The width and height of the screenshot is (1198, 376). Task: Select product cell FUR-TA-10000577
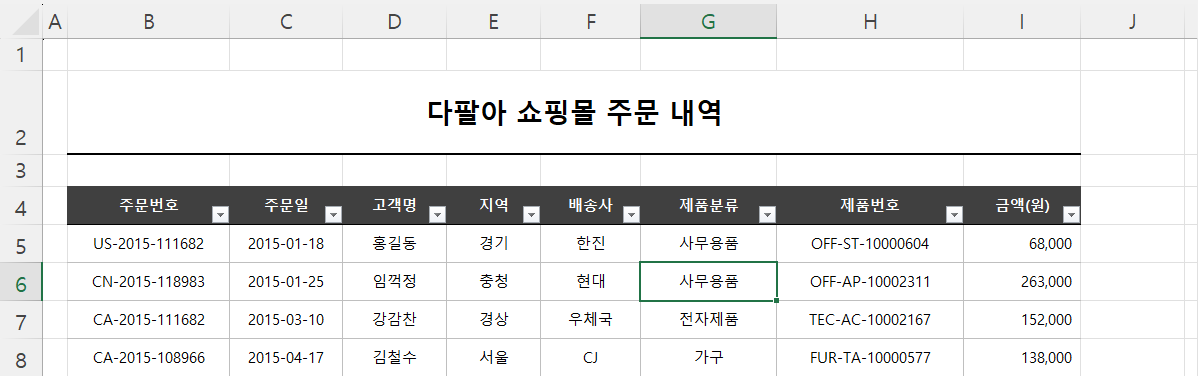pos(870,357)
